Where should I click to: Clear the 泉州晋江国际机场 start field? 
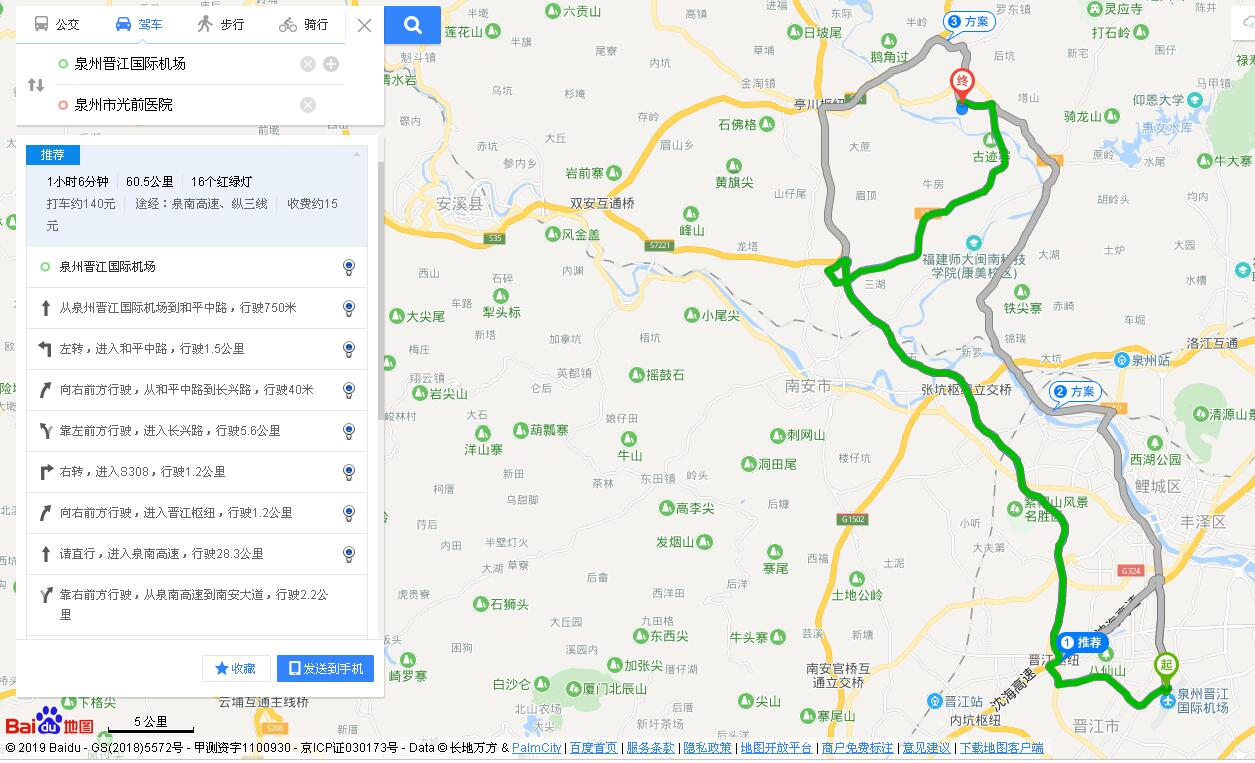click(308, 64)
